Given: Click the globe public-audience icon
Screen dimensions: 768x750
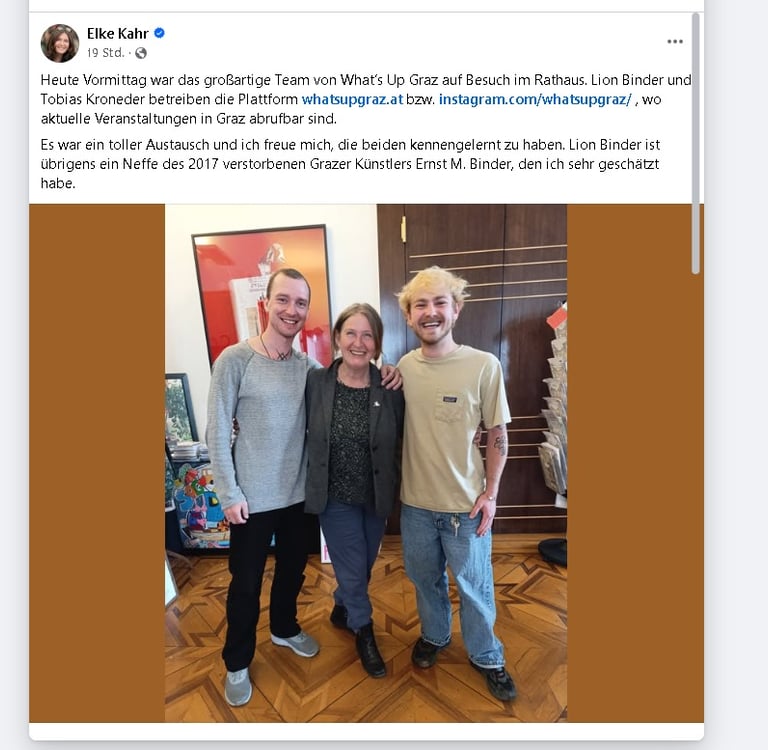Looking at the screenshot, I should click(141, 53).
